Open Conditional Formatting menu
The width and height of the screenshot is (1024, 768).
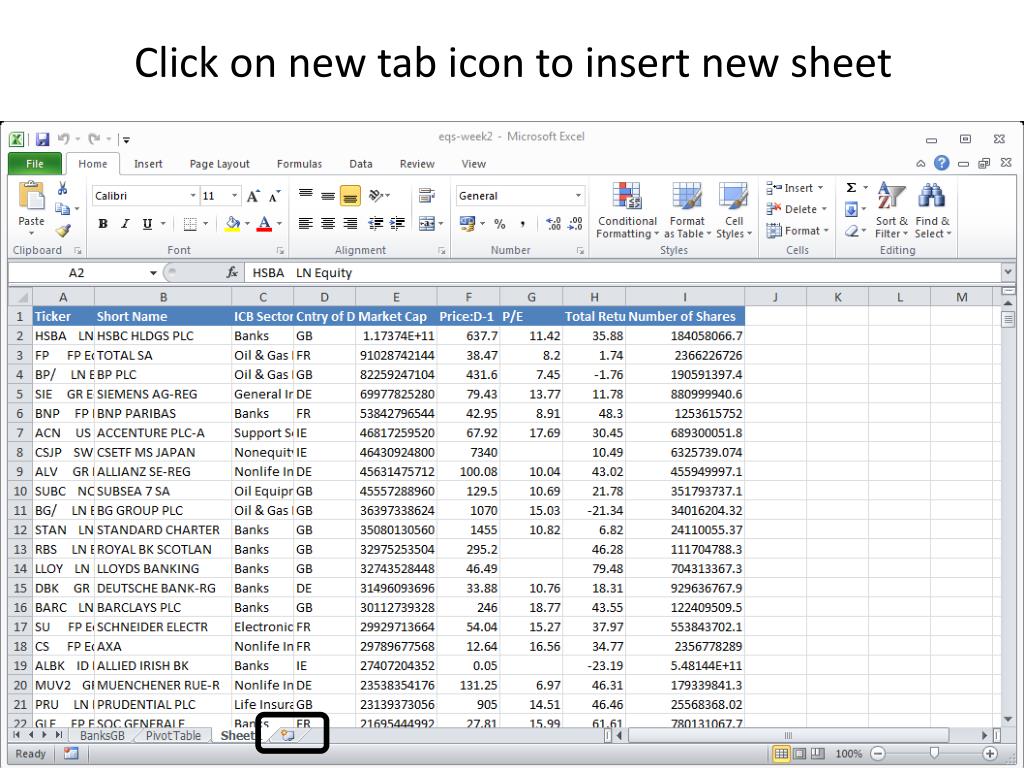click(627, 210)
